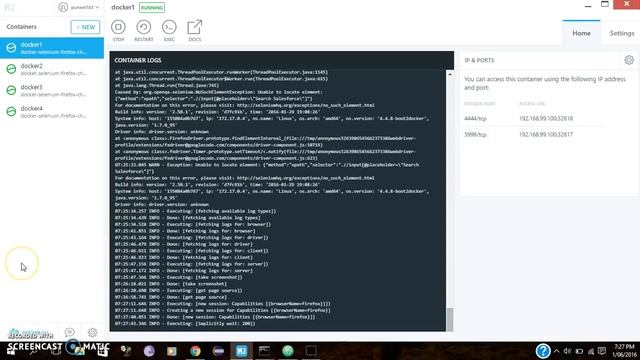Click the Container Logs header

pyautogui.click(x=138, y=60)
